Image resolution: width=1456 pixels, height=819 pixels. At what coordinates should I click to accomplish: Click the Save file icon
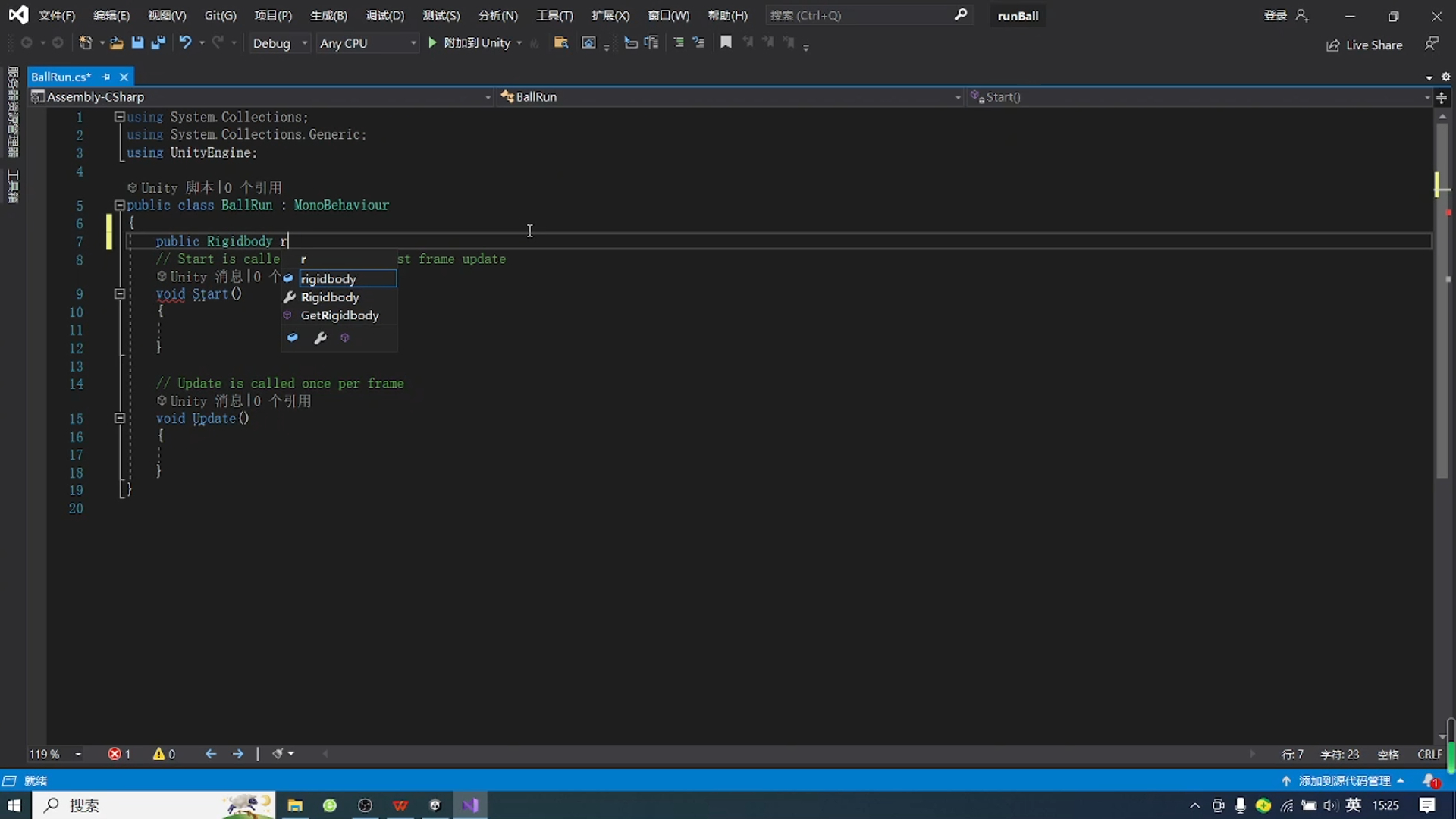[137, 43]
